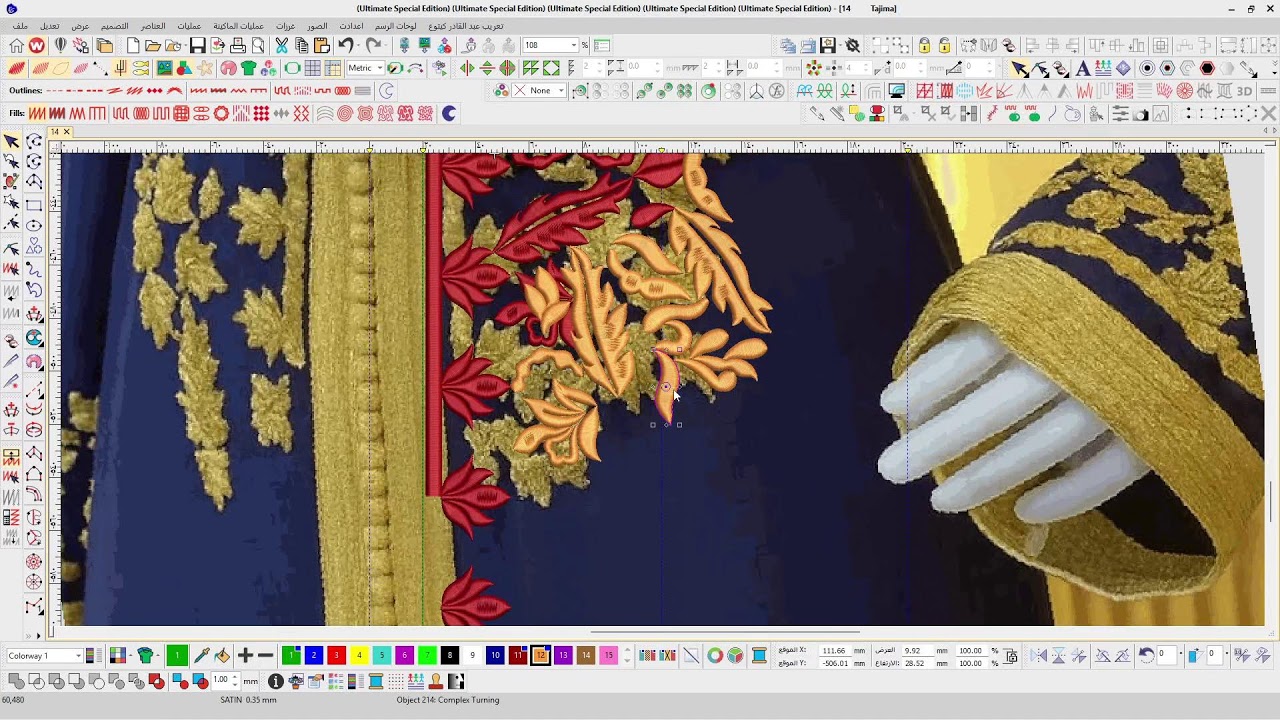Image resolution: width=1280 pixels, height=720 pixels.
Task: Click the Home icon in the toolbar
Action: coord(17,45)
